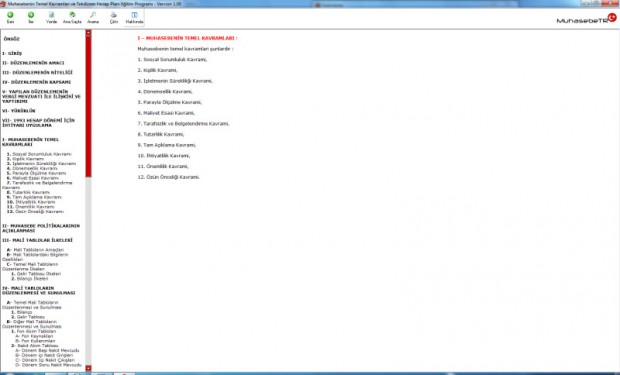
Task: Open VII- 1993 HESAP DÖNEMİ İÇİN link
Action: coord(38,123)
